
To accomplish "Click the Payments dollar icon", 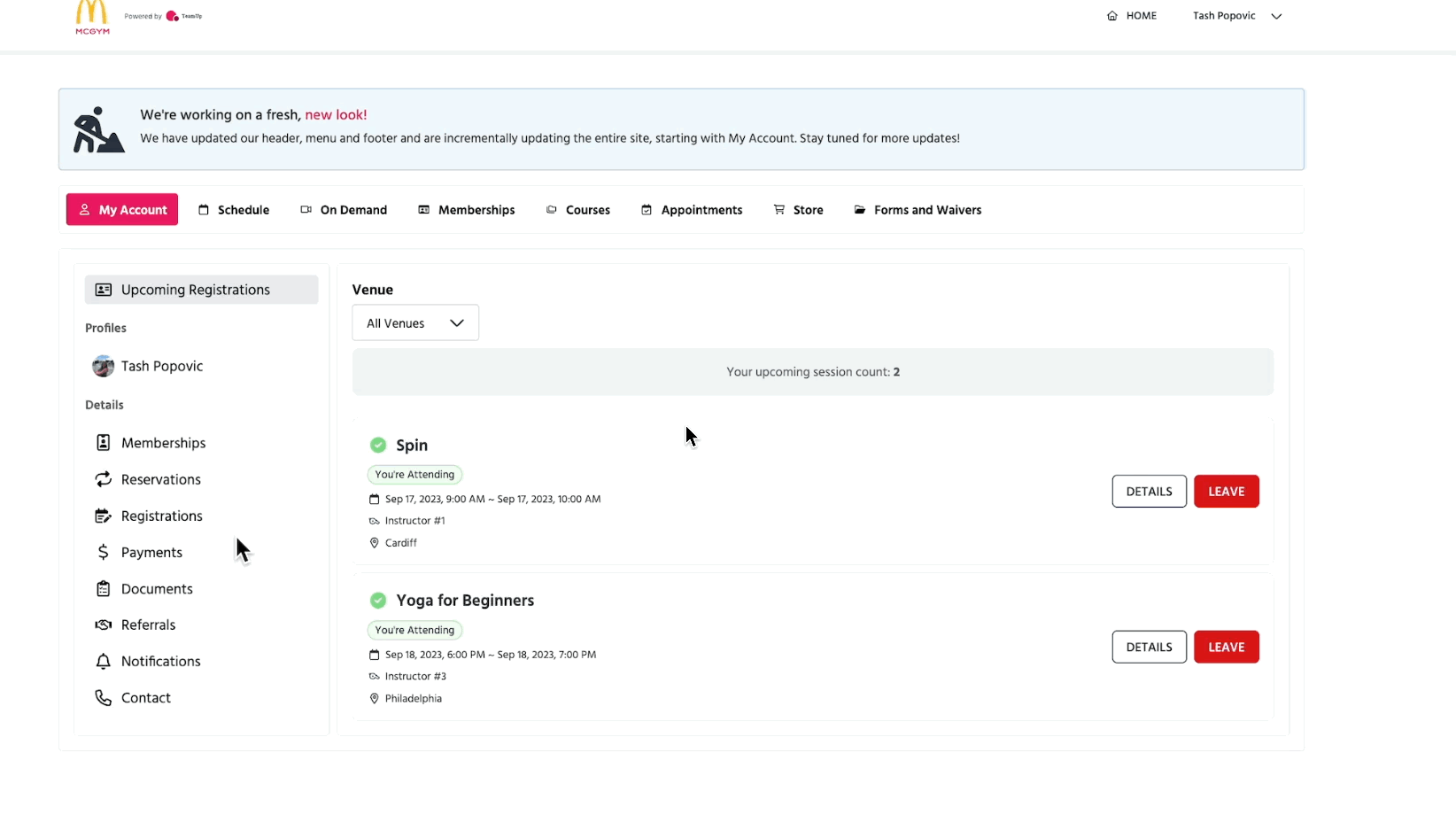I will coord(104,552).
